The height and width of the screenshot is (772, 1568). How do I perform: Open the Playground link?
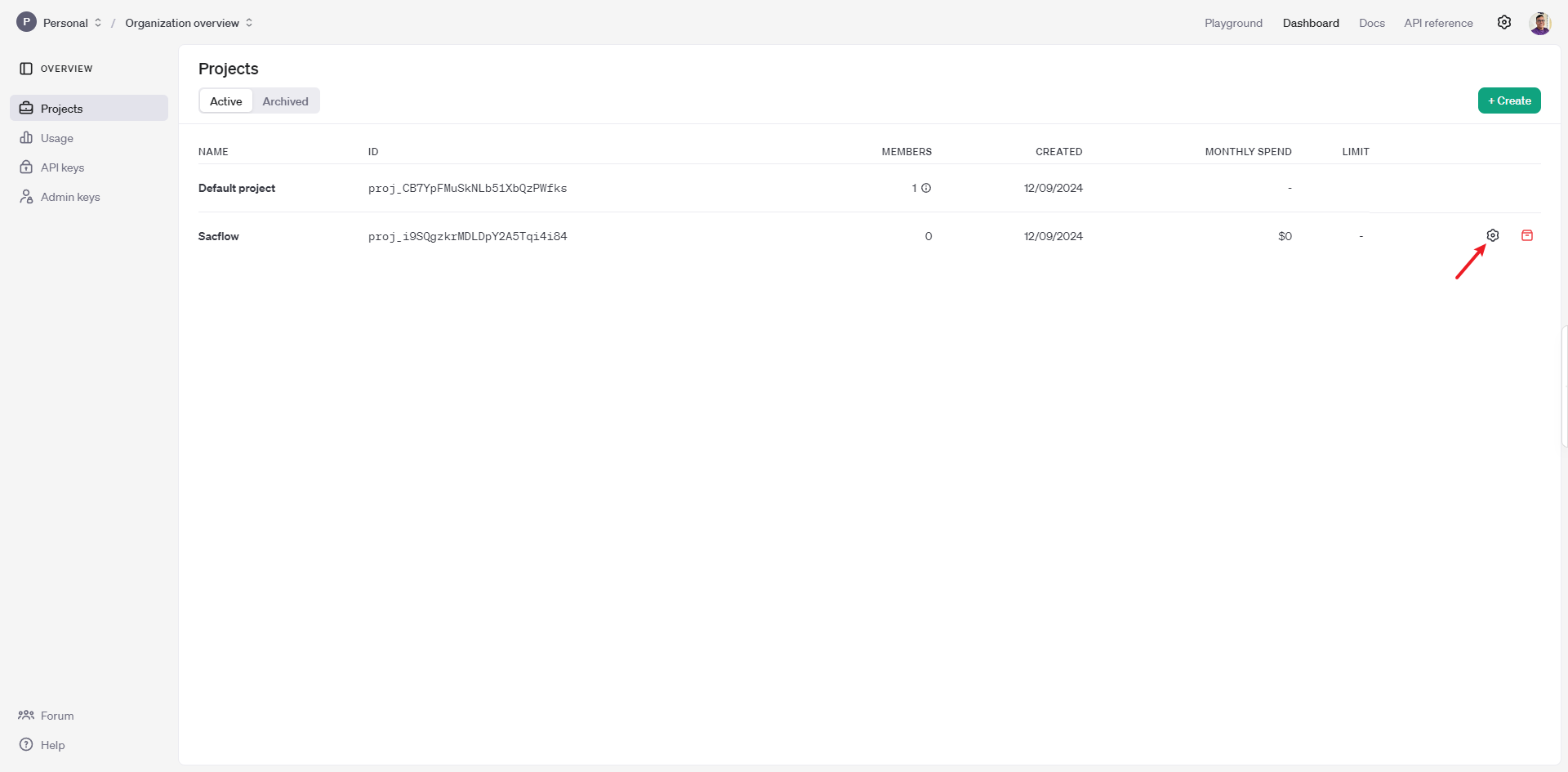[x=1232, y=23]
